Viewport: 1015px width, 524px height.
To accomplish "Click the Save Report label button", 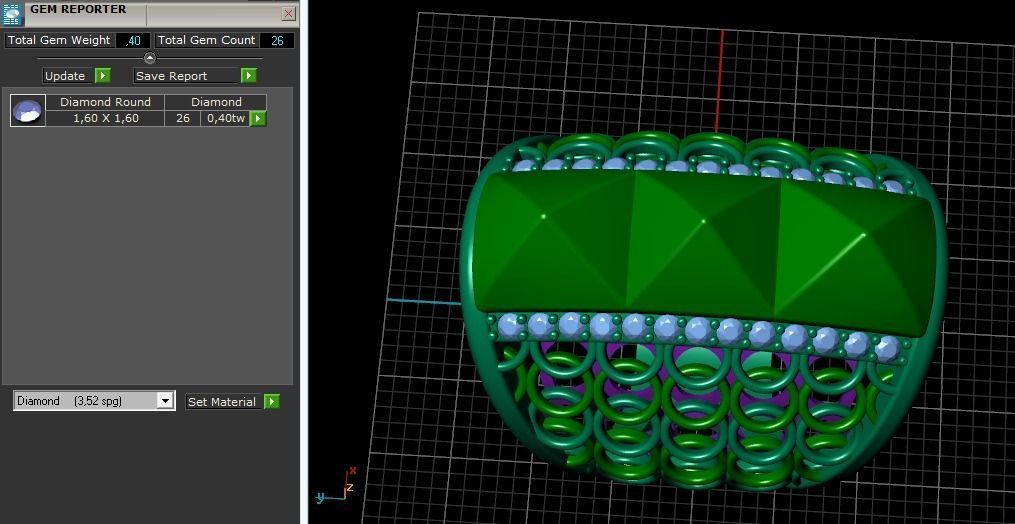I will coord(187,76).
